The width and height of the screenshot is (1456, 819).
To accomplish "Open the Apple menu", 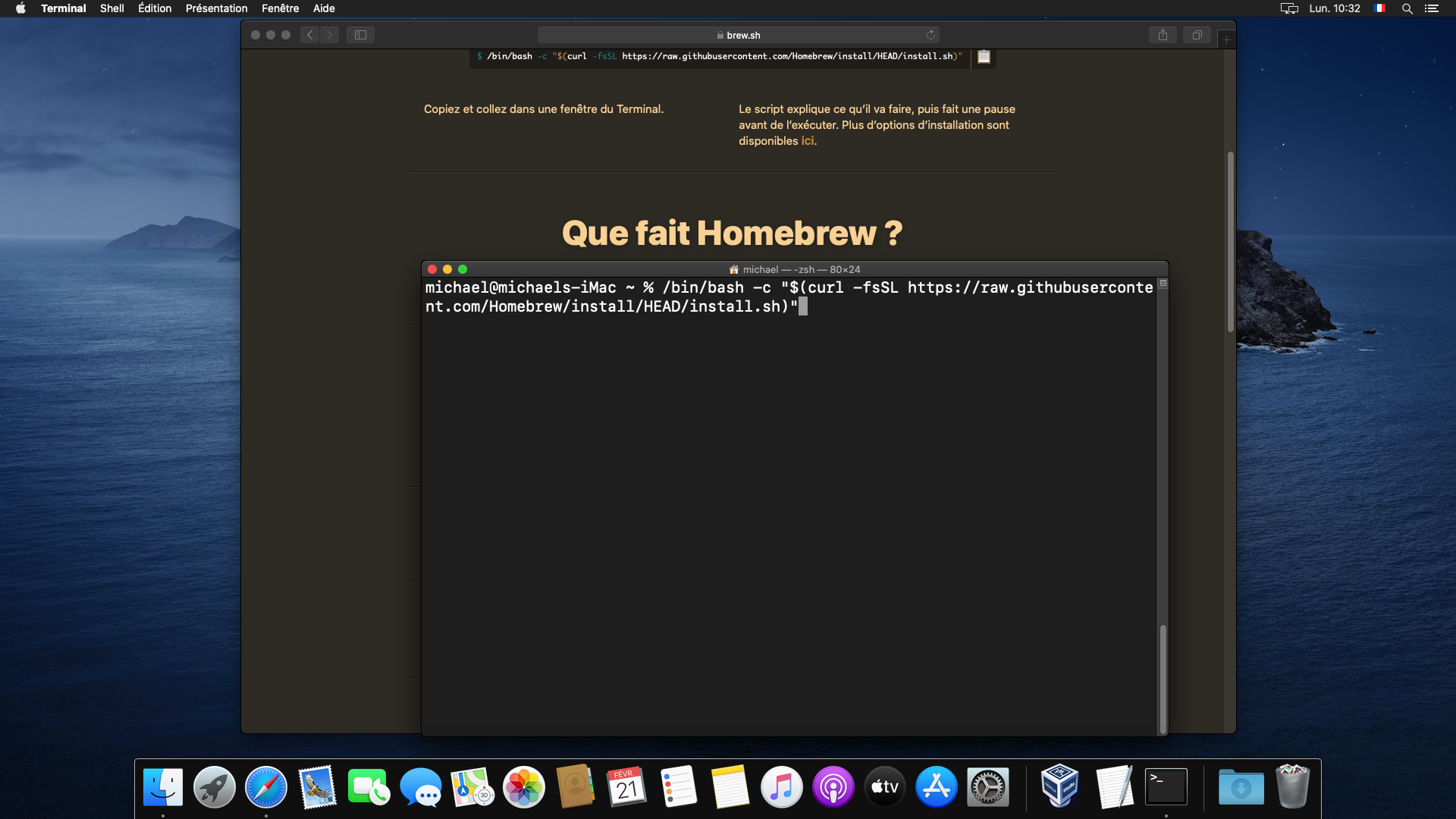I will click(x=20, y=8).
